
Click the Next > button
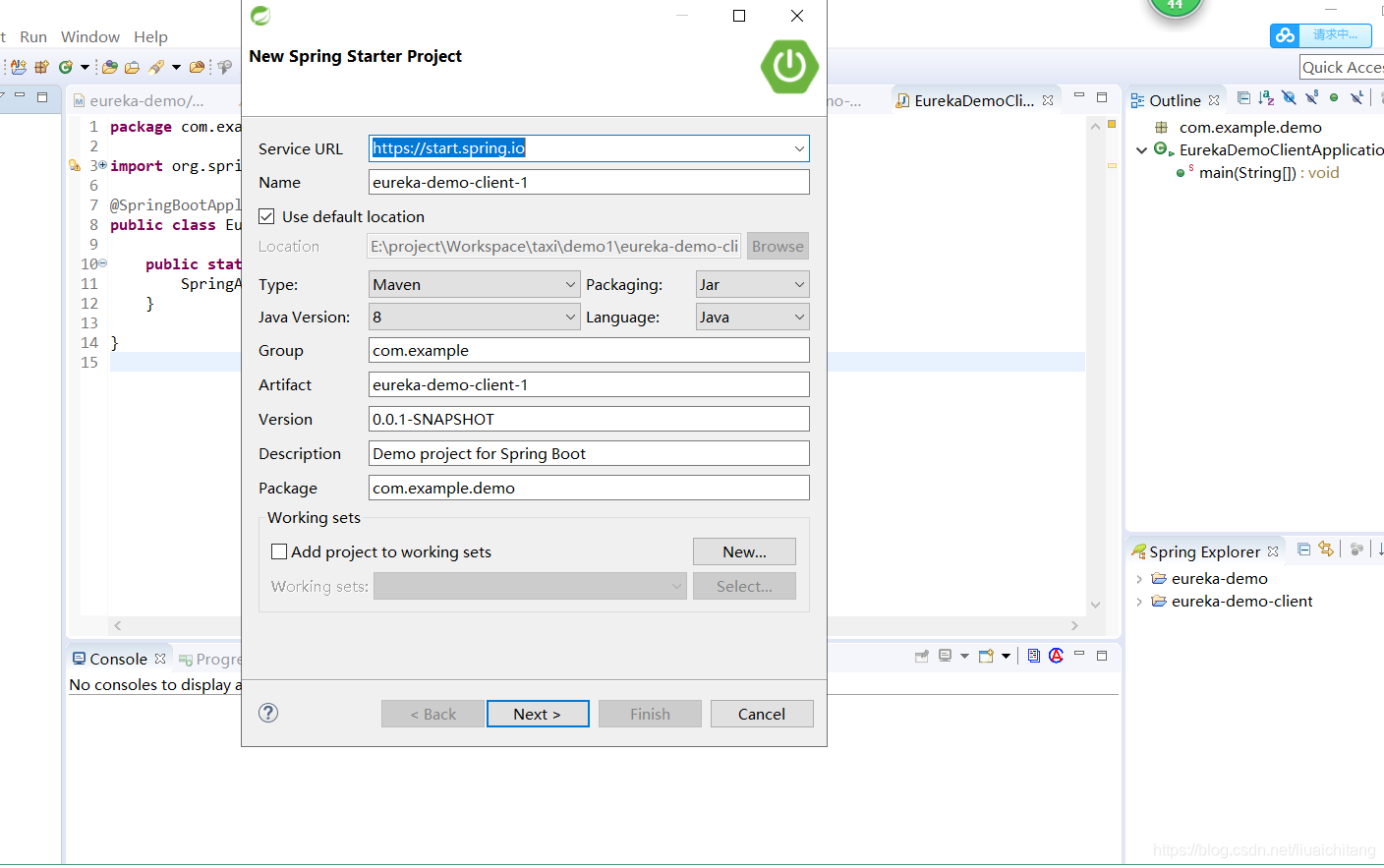coord(538,714)
